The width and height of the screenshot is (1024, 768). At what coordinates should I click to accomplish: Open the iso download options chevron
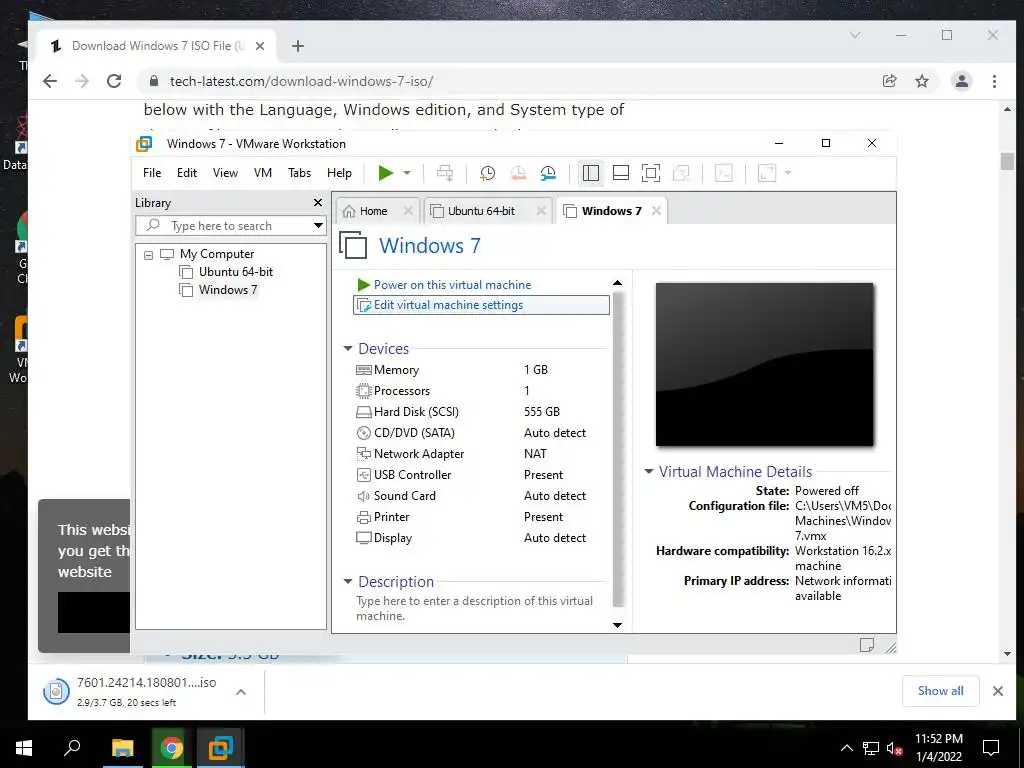click(241, 692)
